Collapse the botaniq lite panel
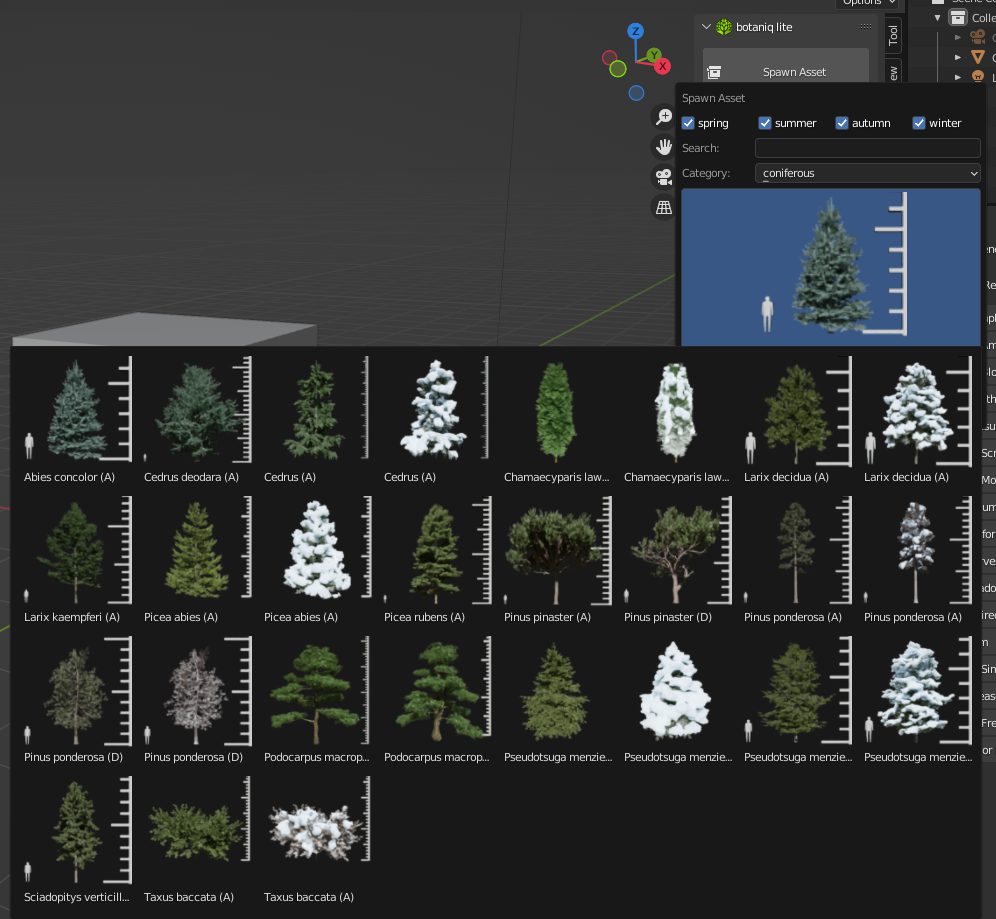 pos(706,27)
